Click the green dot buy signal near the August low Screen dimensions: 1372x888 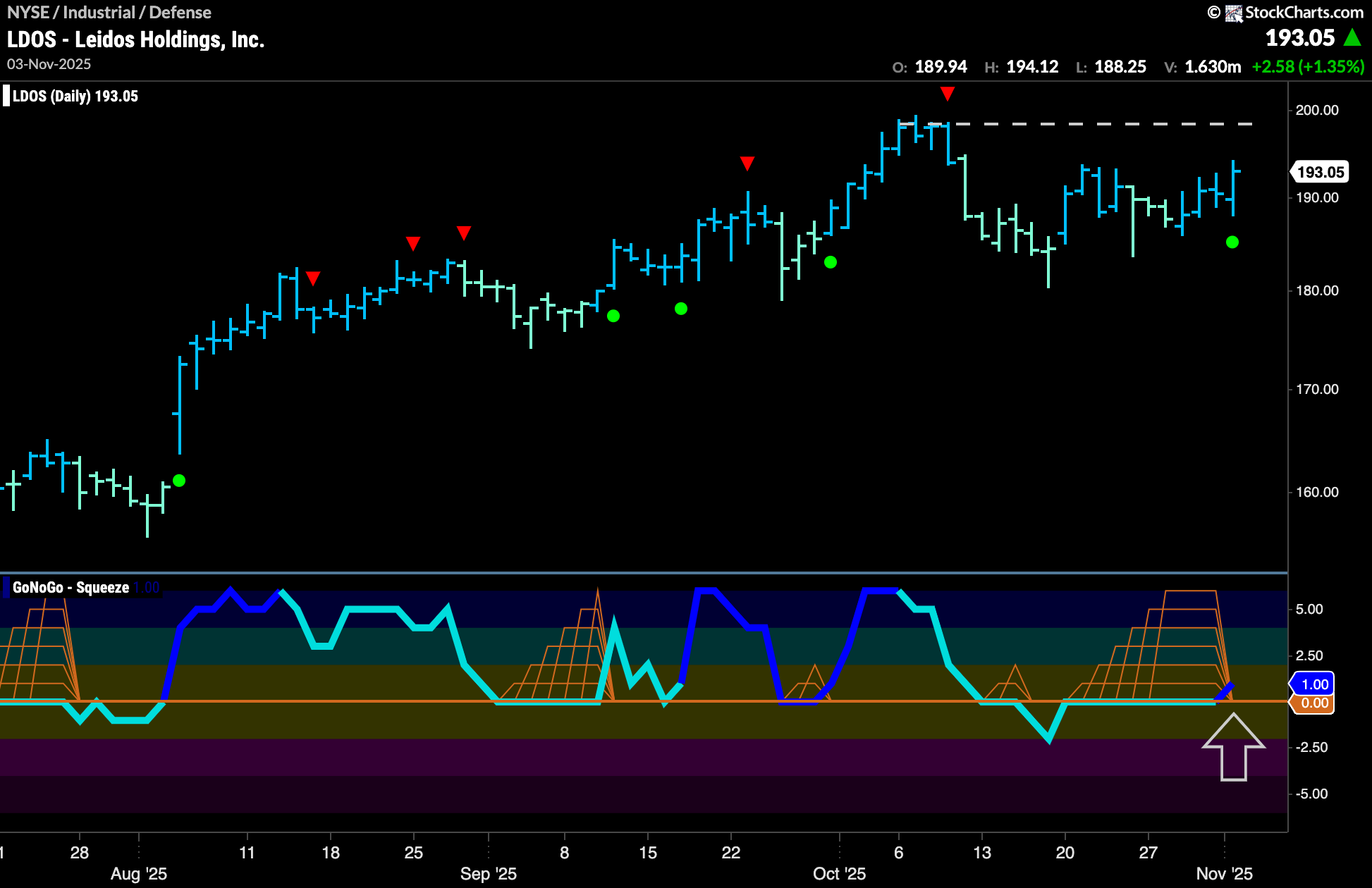point(180,481)
